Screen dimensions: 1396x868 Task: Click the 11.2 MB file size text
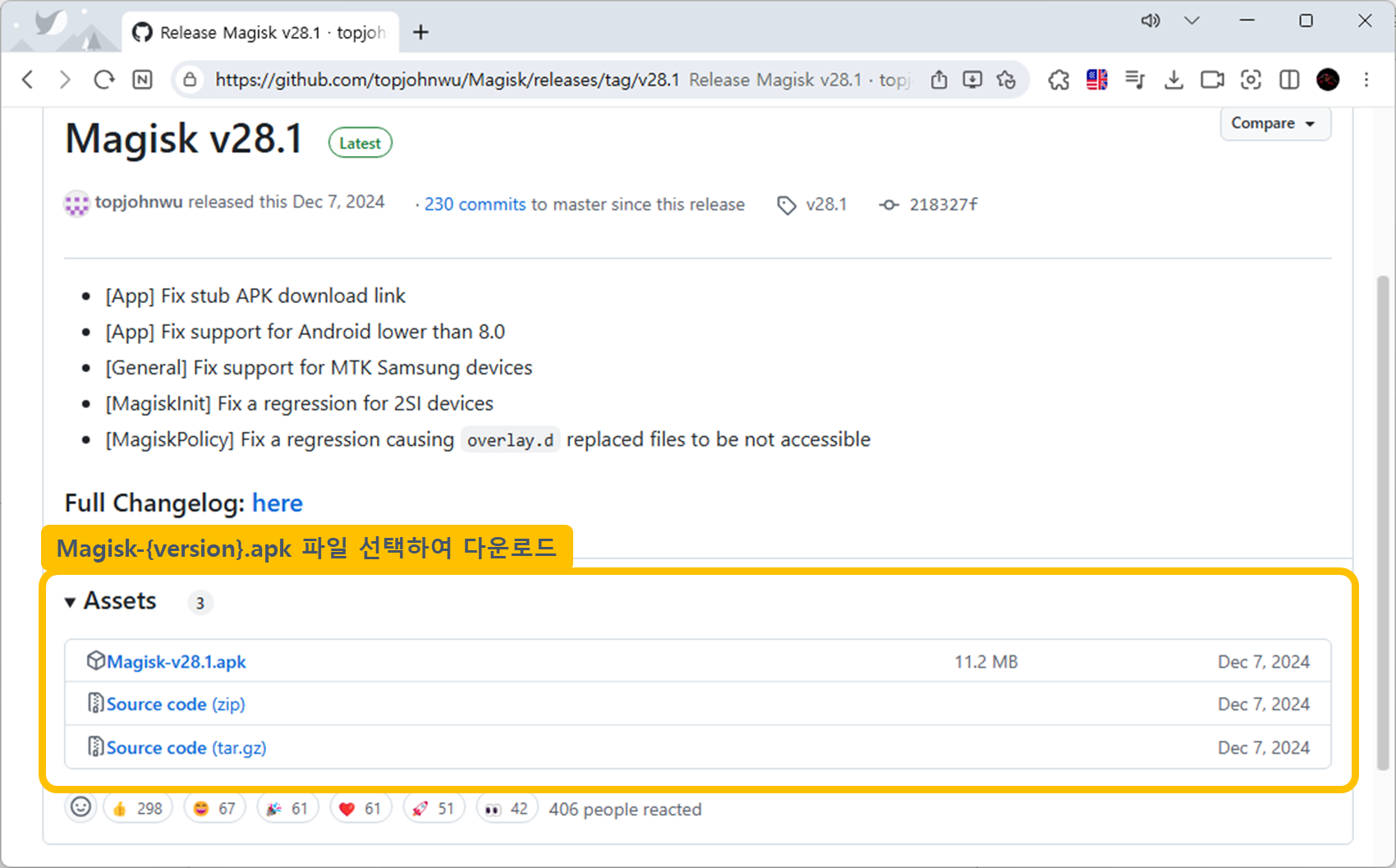(x=985, y=662)
